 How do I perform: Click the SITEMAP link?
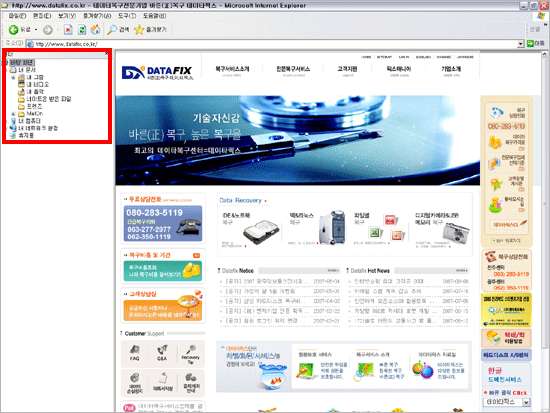click(x=384, y=57)
